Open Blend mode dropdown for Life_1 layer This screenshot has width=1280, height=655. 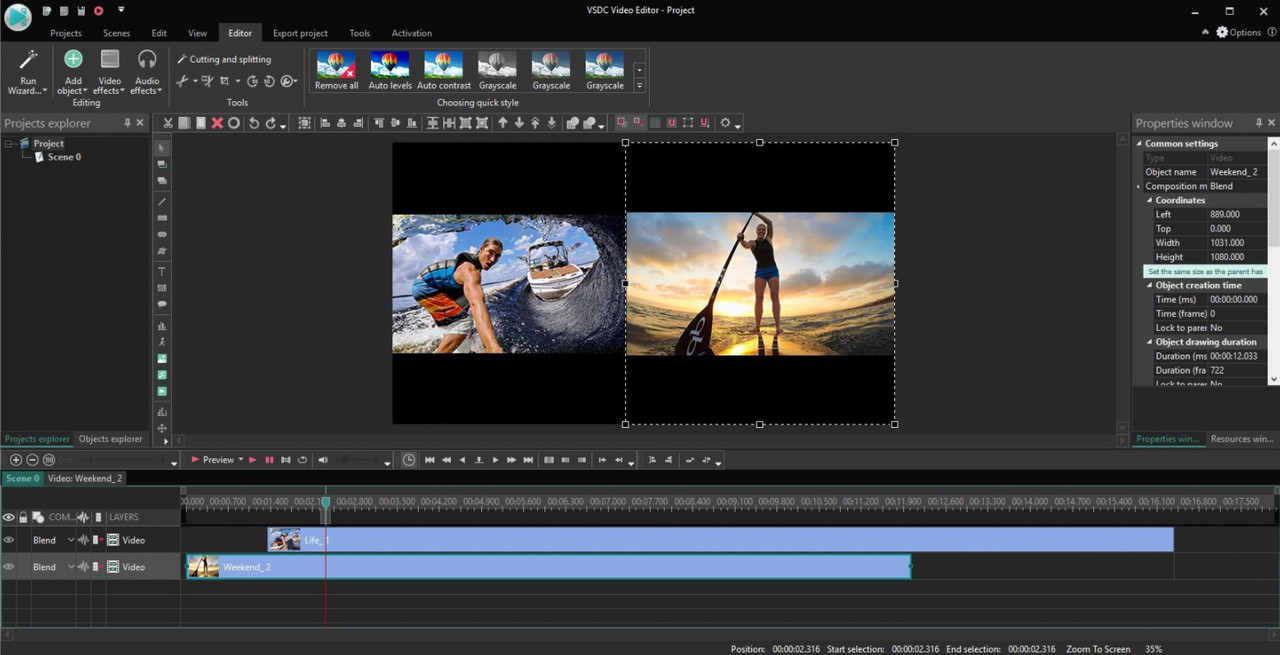(x=71, y=540)
